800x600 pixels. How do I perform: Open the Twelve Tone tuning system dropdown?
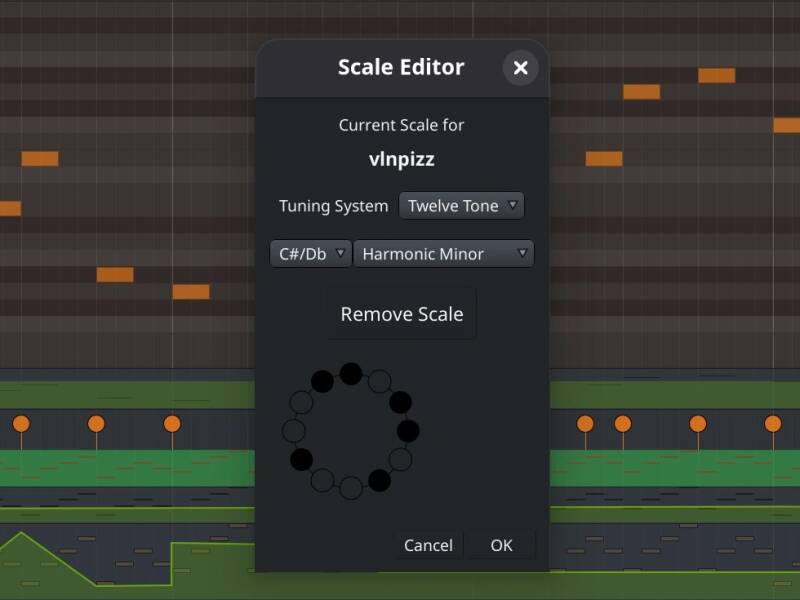461,206
